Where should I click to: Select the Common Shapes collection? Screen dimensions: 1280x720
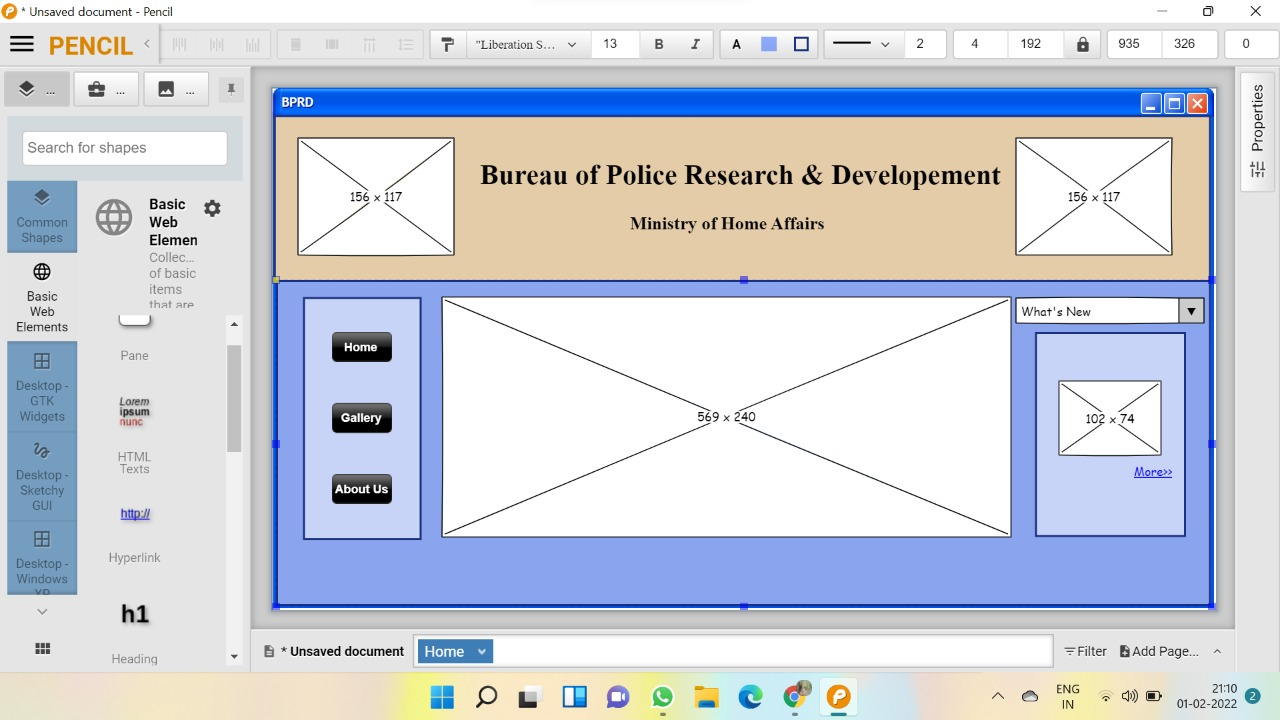tap(42, 216)
